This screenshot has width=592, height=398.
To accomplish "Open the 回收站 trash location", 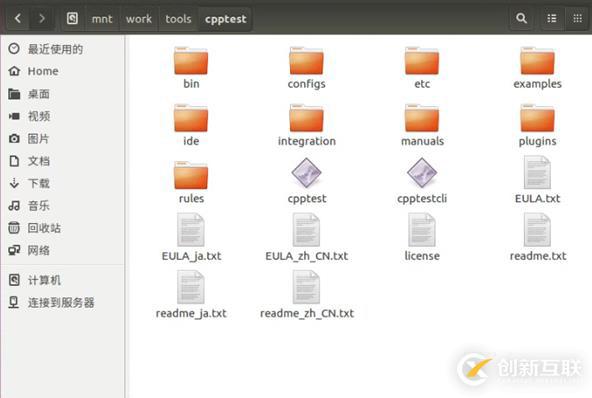I will click(44, 228).
